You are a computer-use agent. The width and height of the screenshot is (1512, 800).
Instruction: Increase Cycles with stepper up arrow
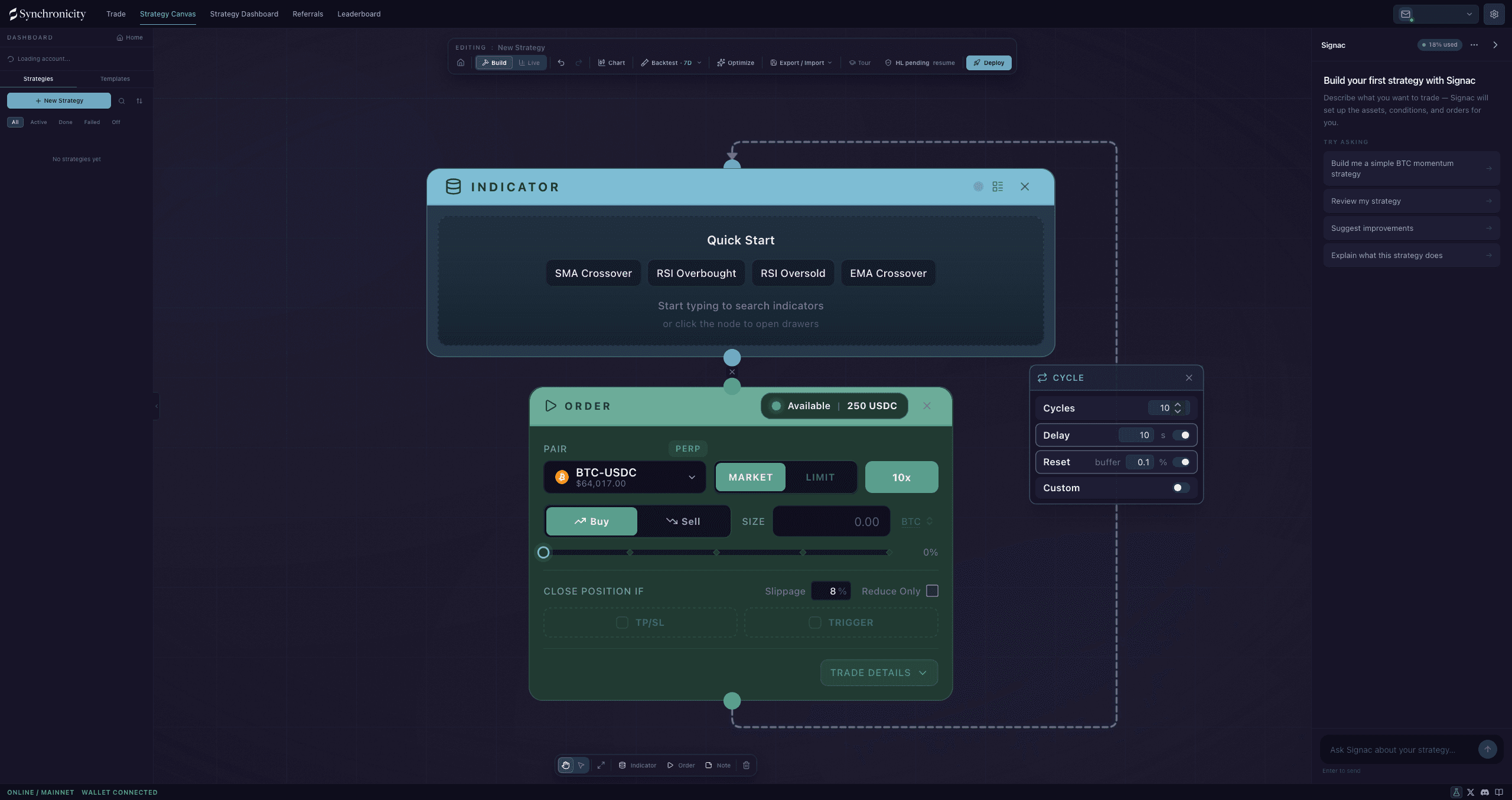[x=1178, y=404]
